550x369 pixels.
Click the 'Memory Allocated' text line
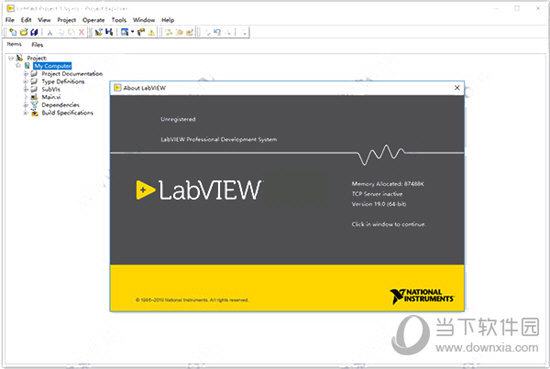[388, 183]
